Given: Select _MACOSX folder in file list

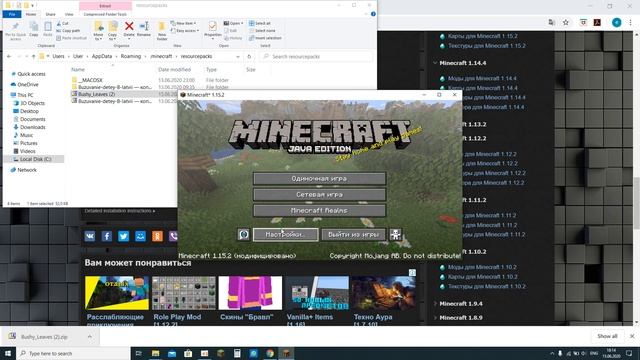Looking at the screenshot, I should tap(90, 80).
